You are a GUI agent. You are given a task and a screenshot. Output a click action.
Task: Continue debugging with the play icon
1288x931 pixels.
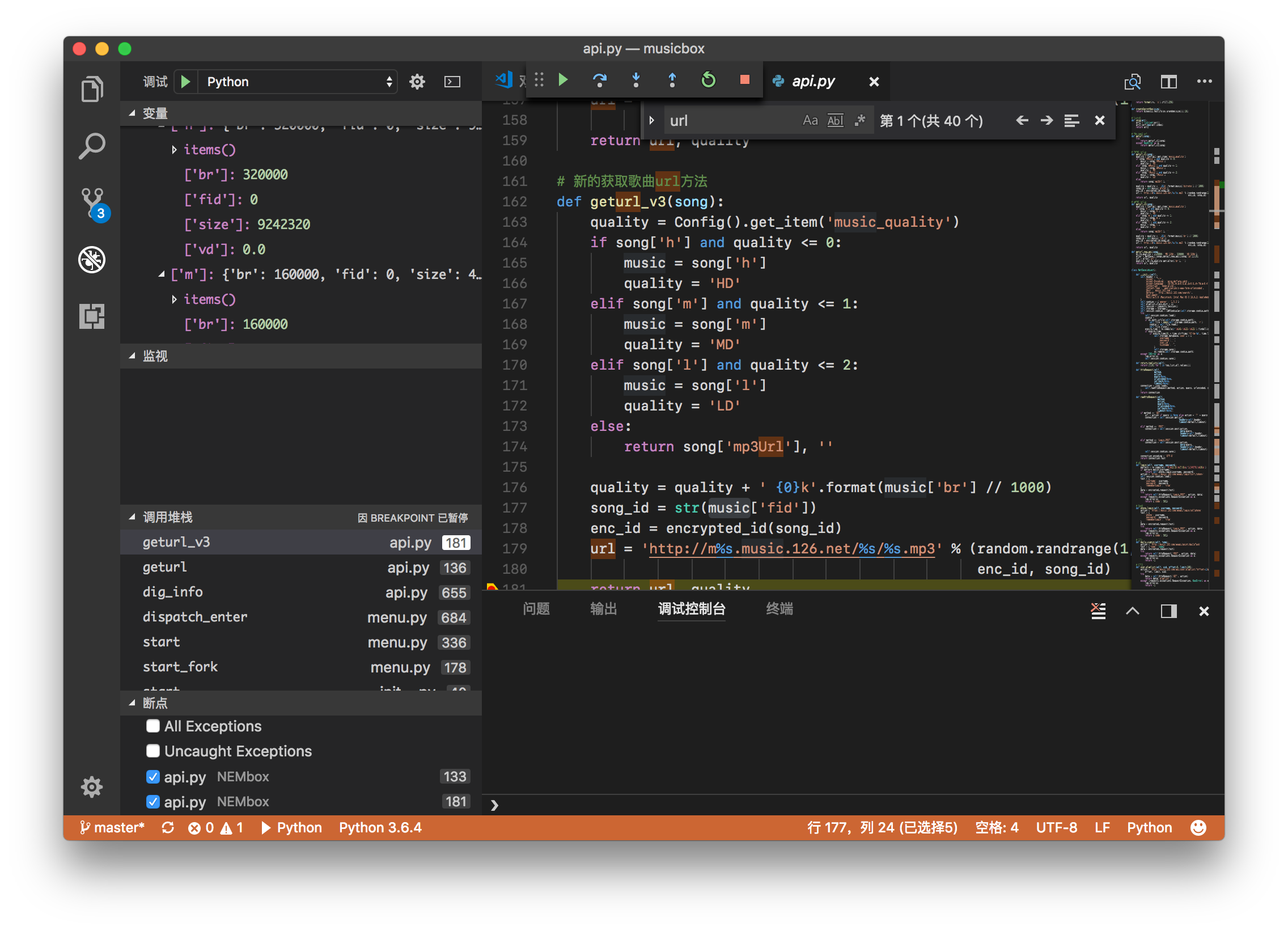(563, 80)
